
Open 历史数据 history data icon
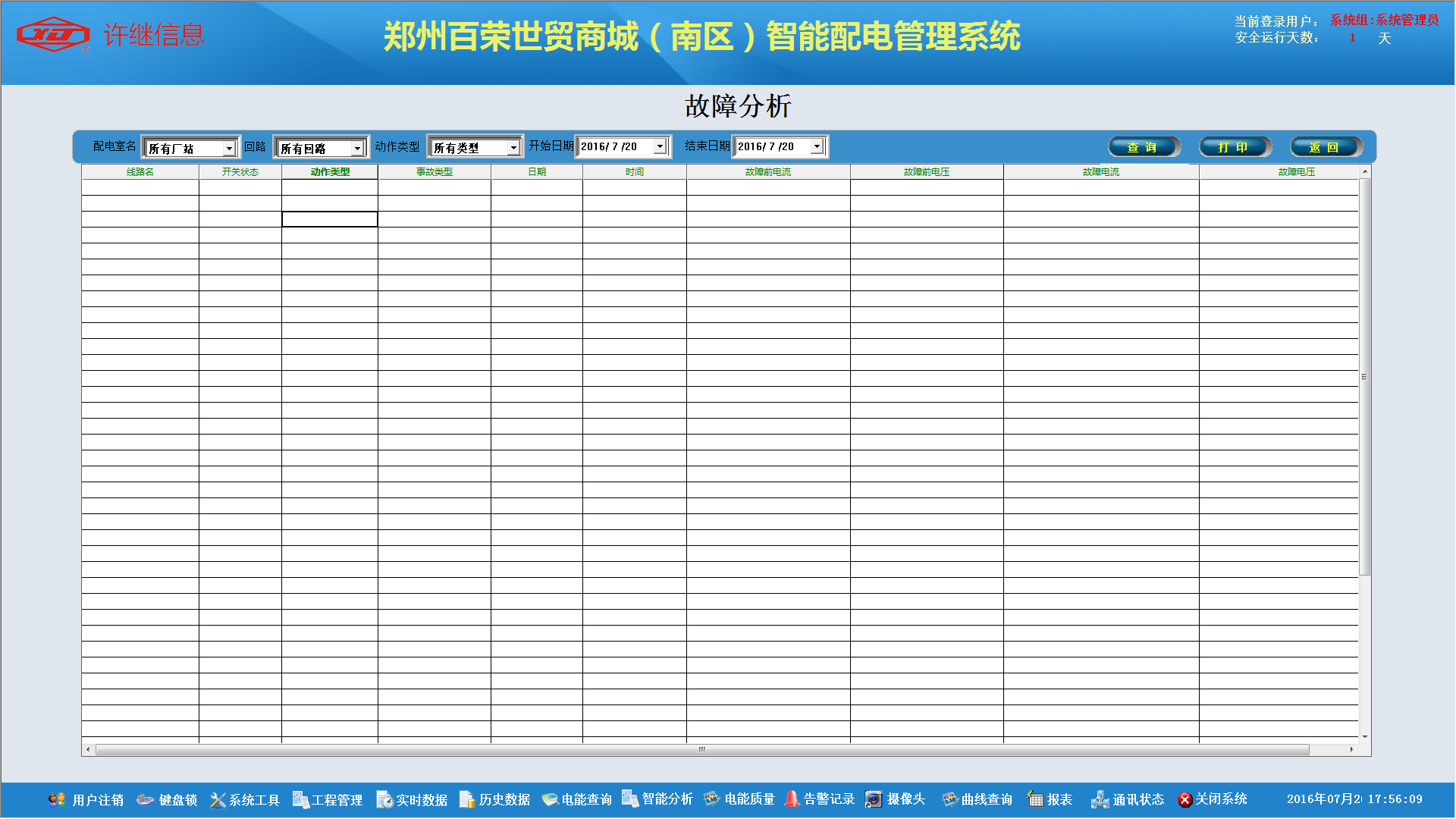click(467, 799)
